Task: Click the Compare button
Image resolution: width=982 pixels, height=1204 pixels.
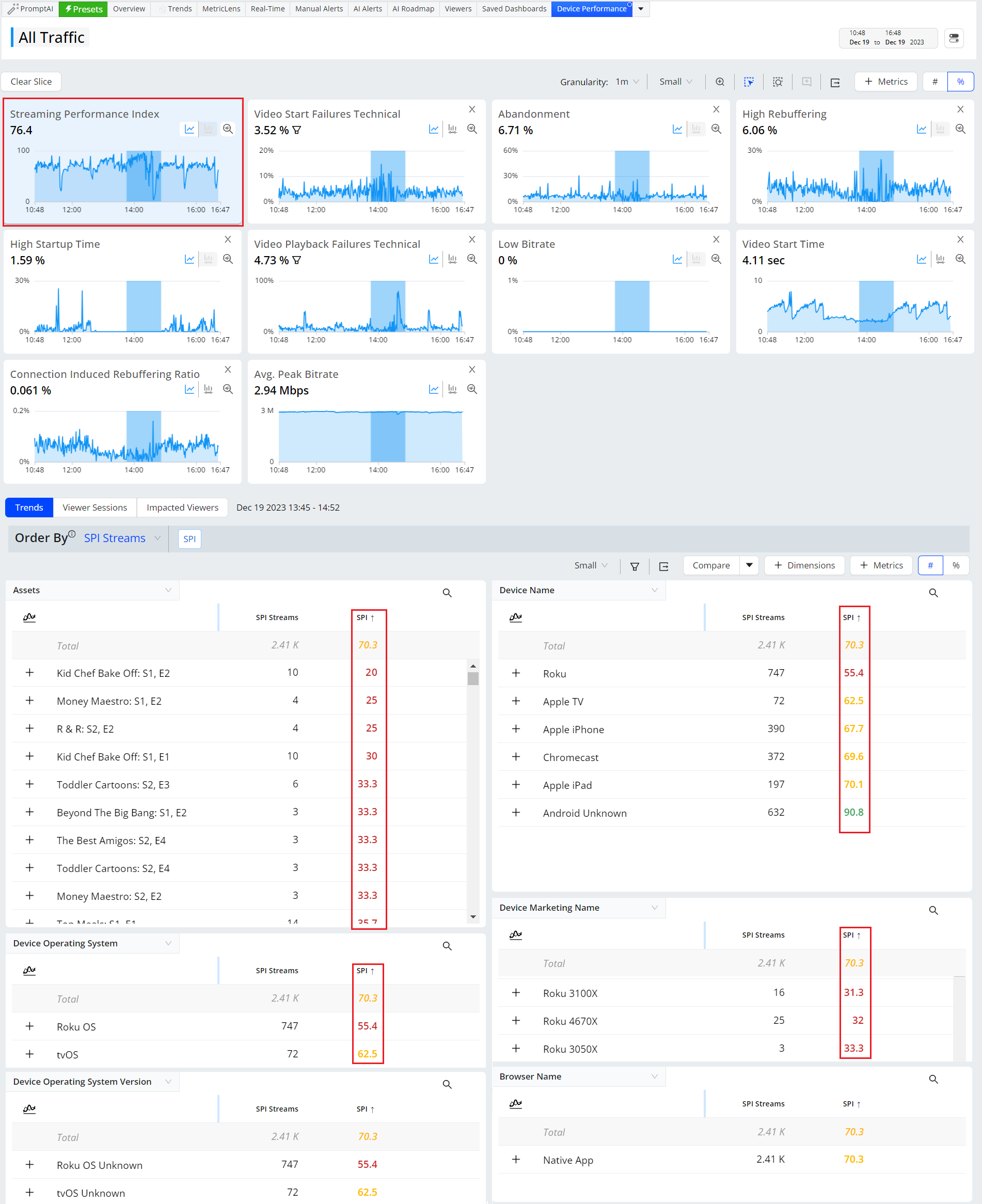Action: click(710, 565)
